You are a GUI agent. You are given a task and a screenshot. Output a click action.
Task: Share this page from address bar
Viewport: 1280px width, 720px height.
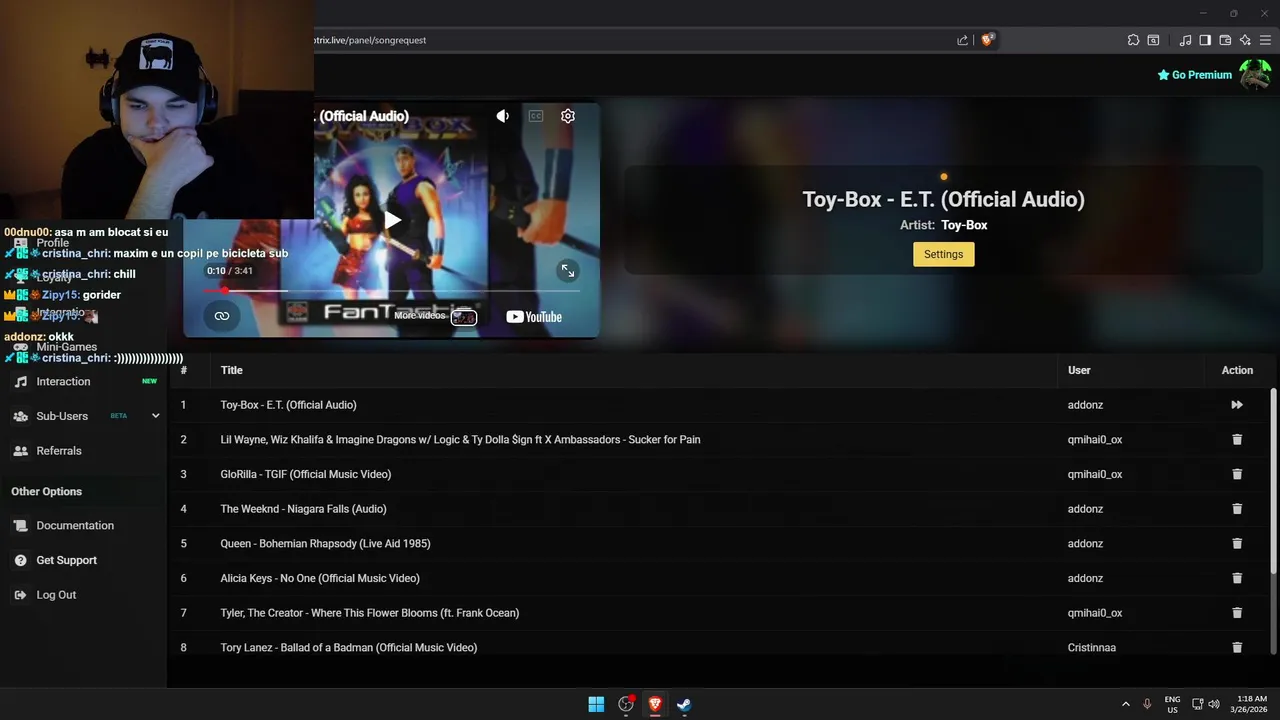tap(962, 40)
